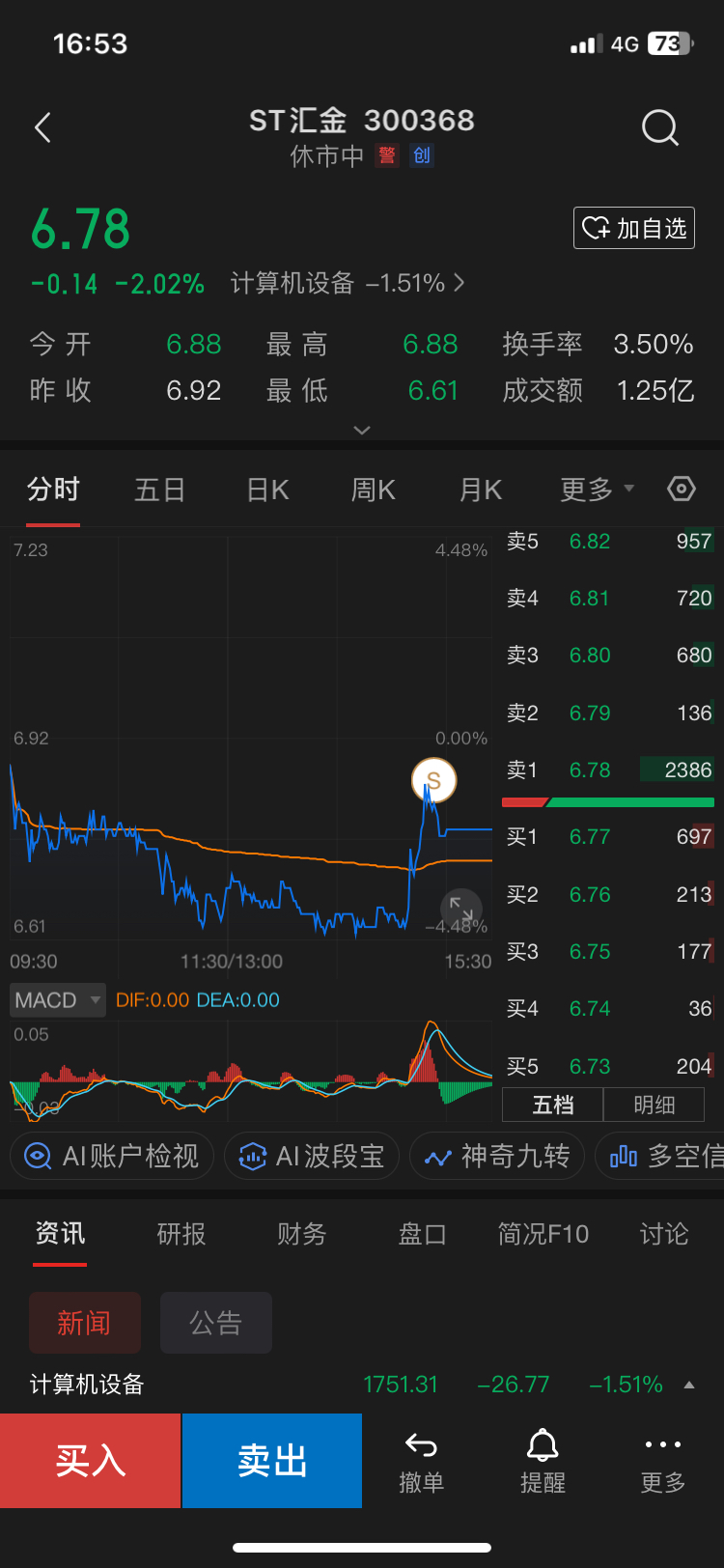The image size is (724, 1568).
Task: Open 提醒 bell alert
Action: click(543, 1462)
